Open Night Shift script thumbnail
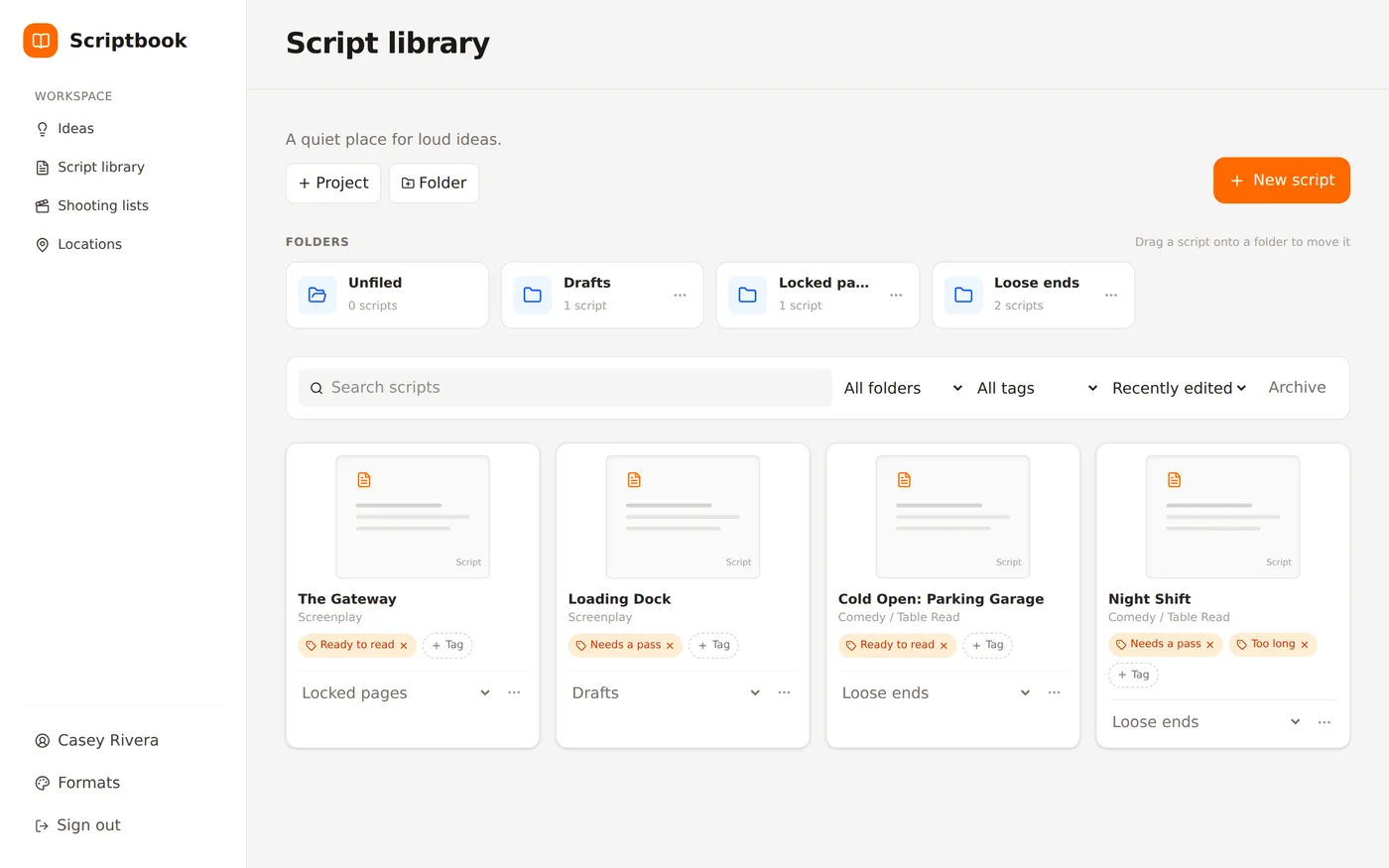 [x=1222, y=517]
